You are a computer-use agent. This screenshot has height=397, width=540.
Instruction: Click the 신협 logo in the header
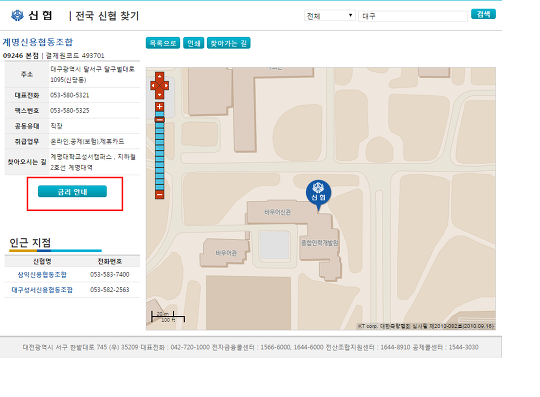32,15
